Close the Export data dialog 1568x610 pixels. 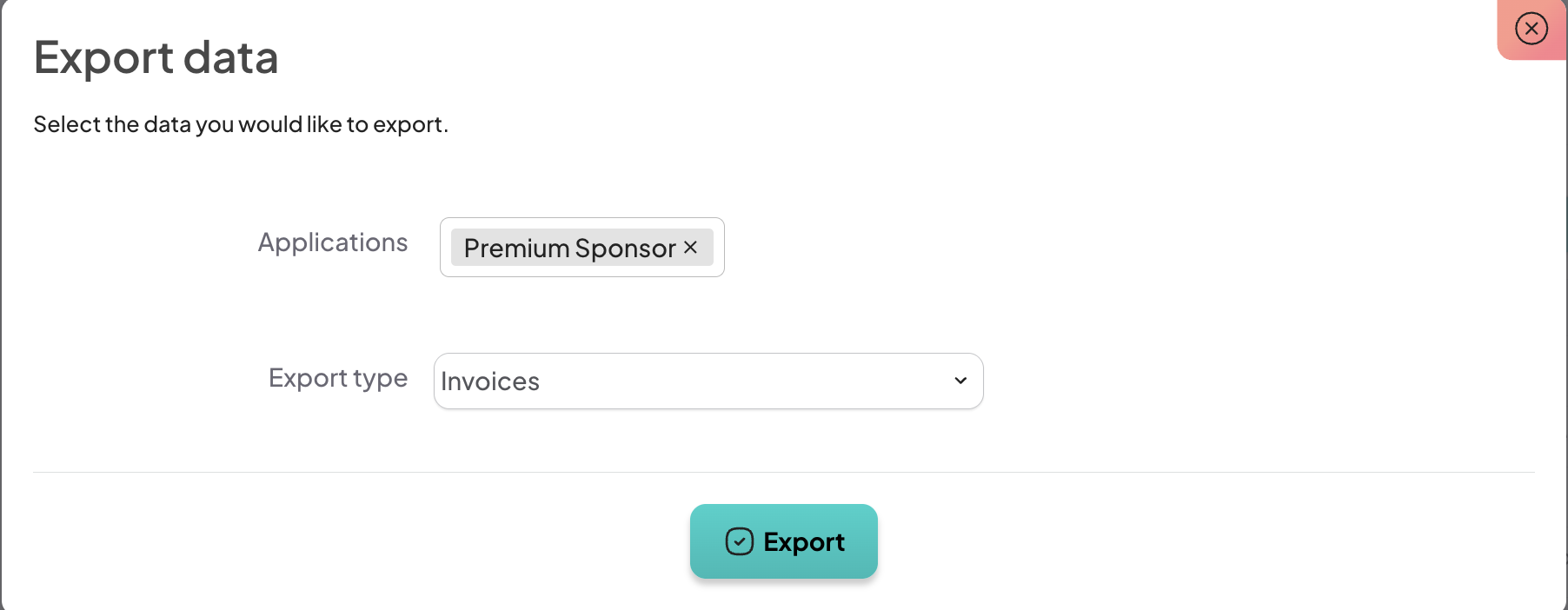point(1531,29)
